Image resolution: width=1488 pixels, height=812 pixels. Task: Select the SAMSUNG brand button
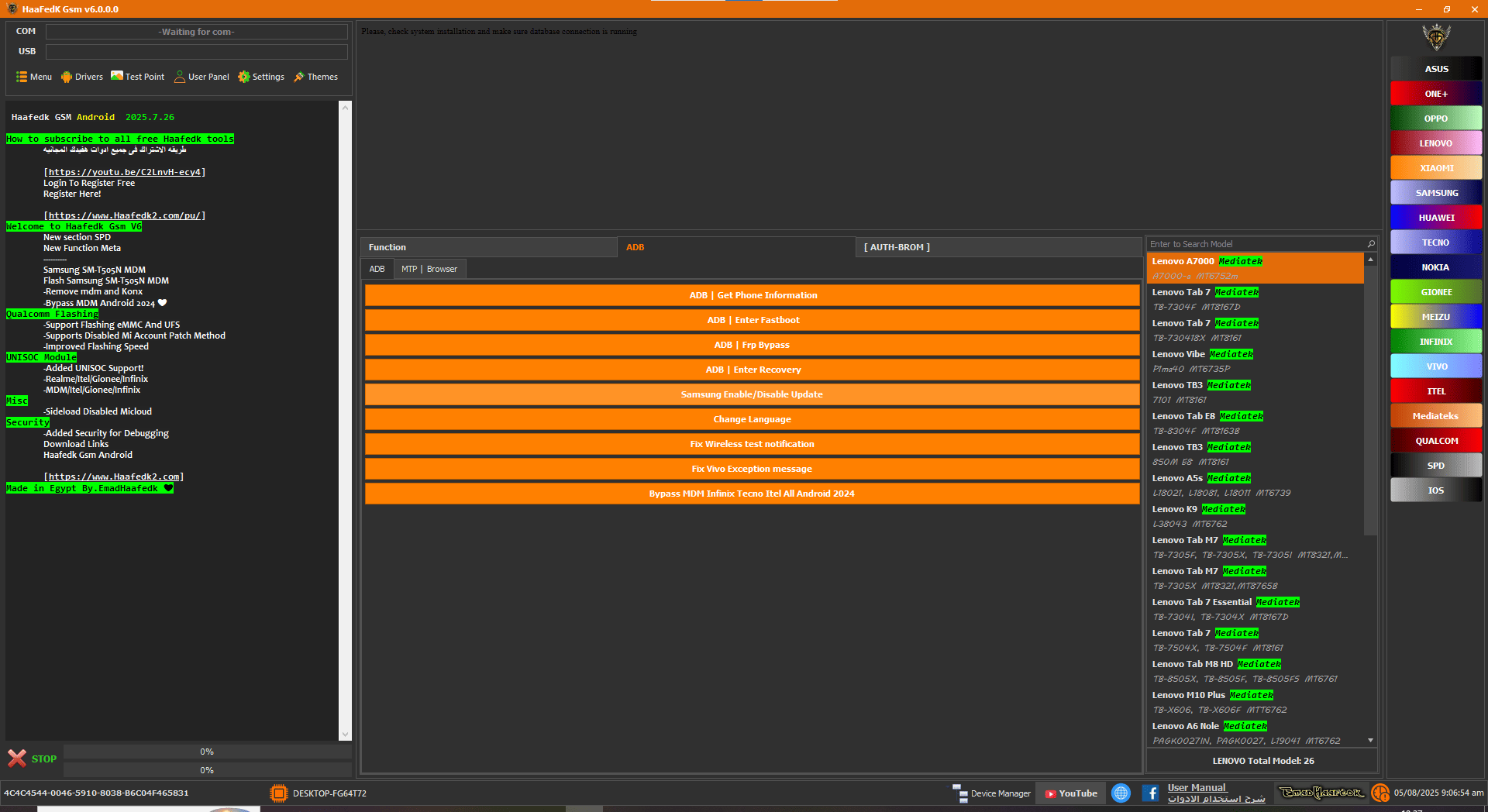coord(1436,193)
